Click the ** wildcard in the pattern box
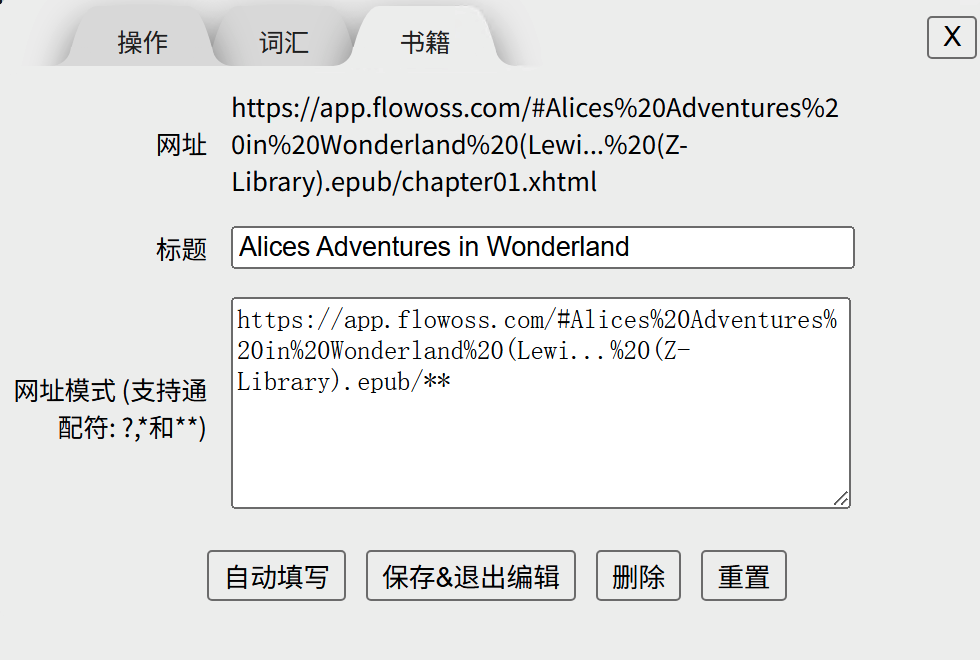Viewport: 980px width, 660px height. pos(436,381)
